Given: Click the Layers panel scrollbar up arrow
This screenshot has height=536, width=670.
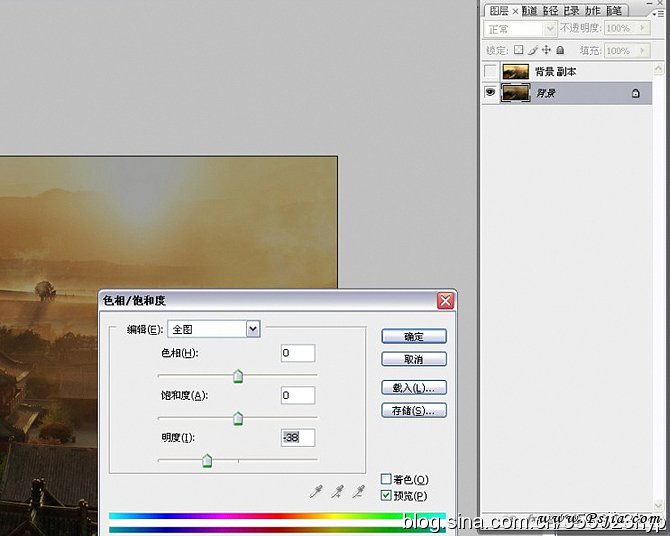Looking at the screenshot, I should (658, 68).
